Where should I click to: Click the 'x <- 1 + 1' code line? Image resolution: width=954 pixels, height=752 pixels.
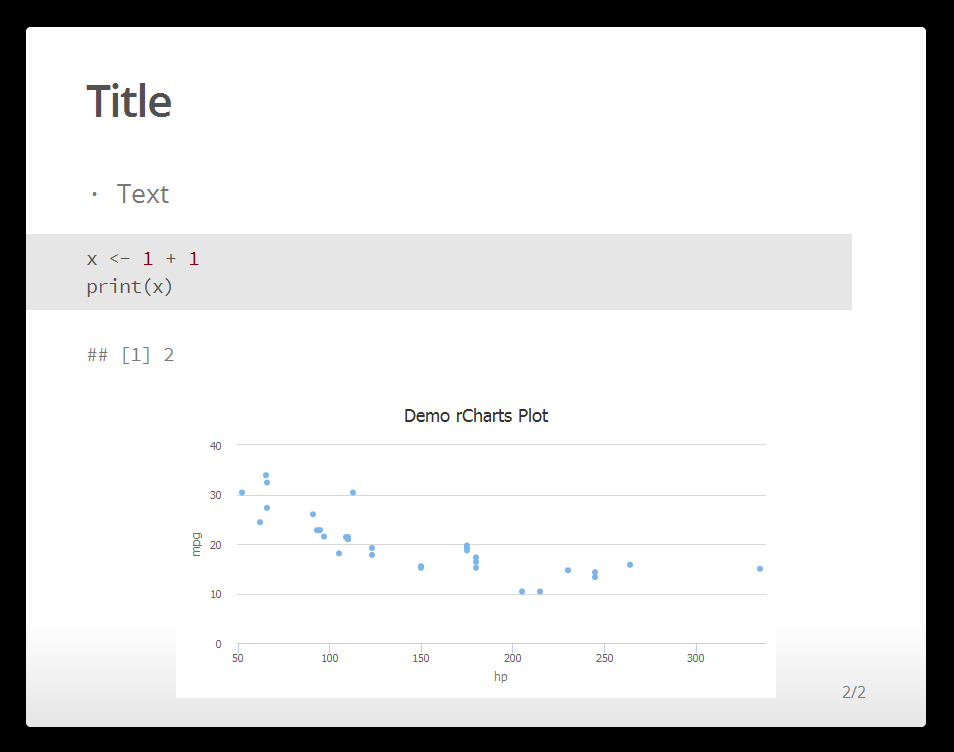pyautogui.click(x=143, y=259)
